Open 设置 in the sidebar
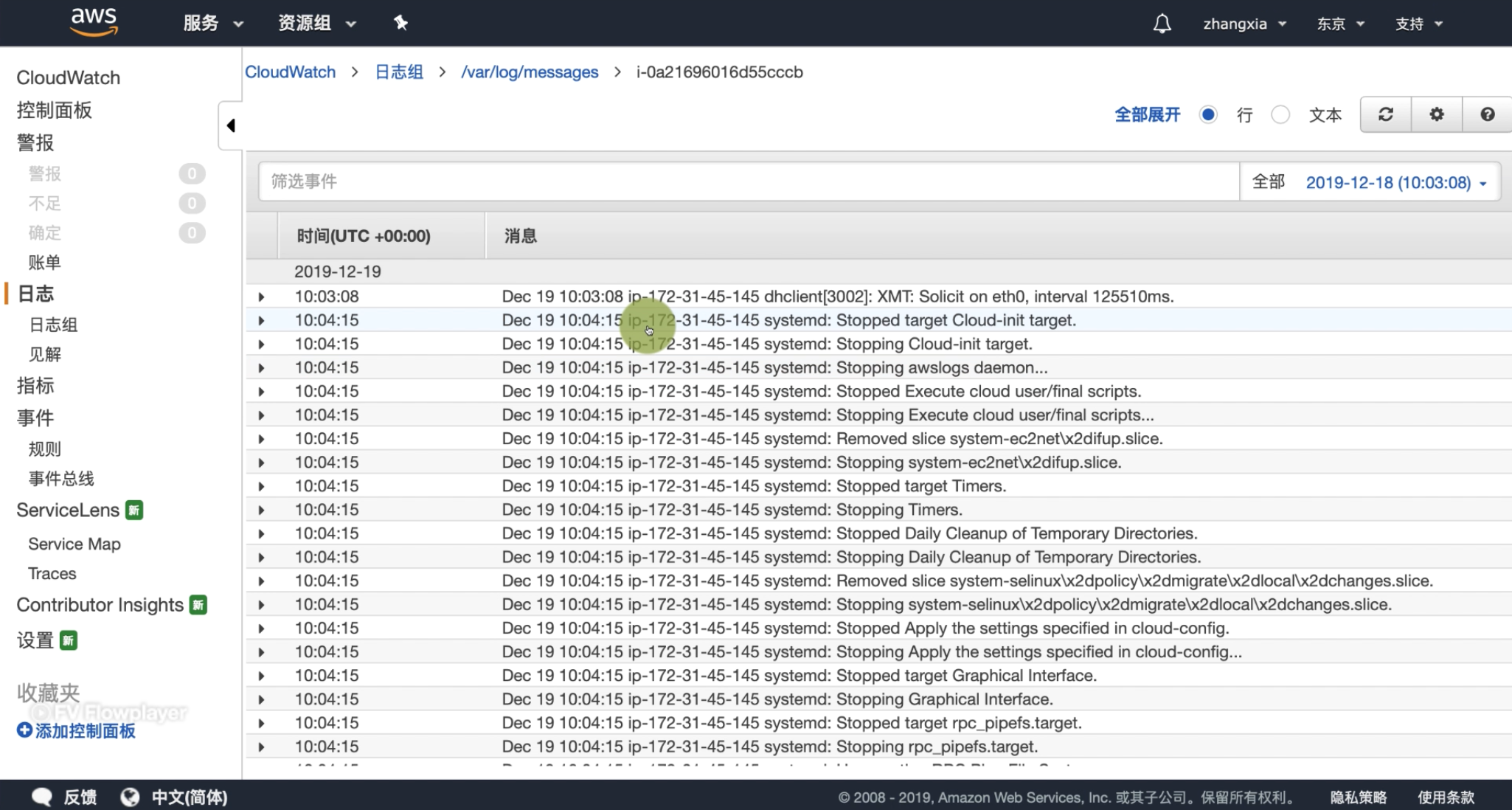The width and height of the screenshot is (1512, 810). pos(35,640)
